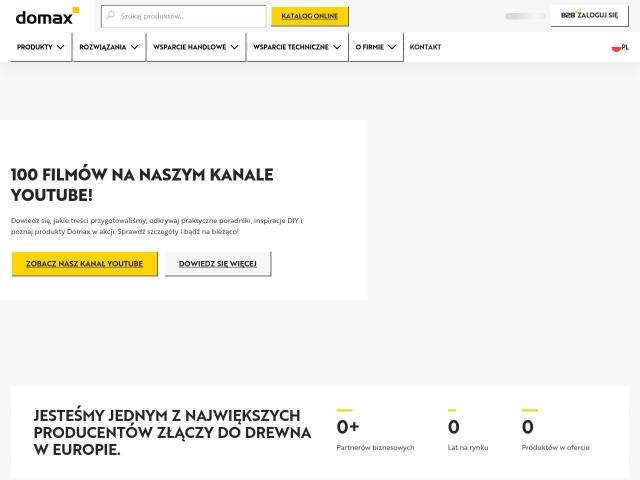This screenshot has width=640, height=480.
Task: Switch language via PL selector
Action: [x=620, y=47]
